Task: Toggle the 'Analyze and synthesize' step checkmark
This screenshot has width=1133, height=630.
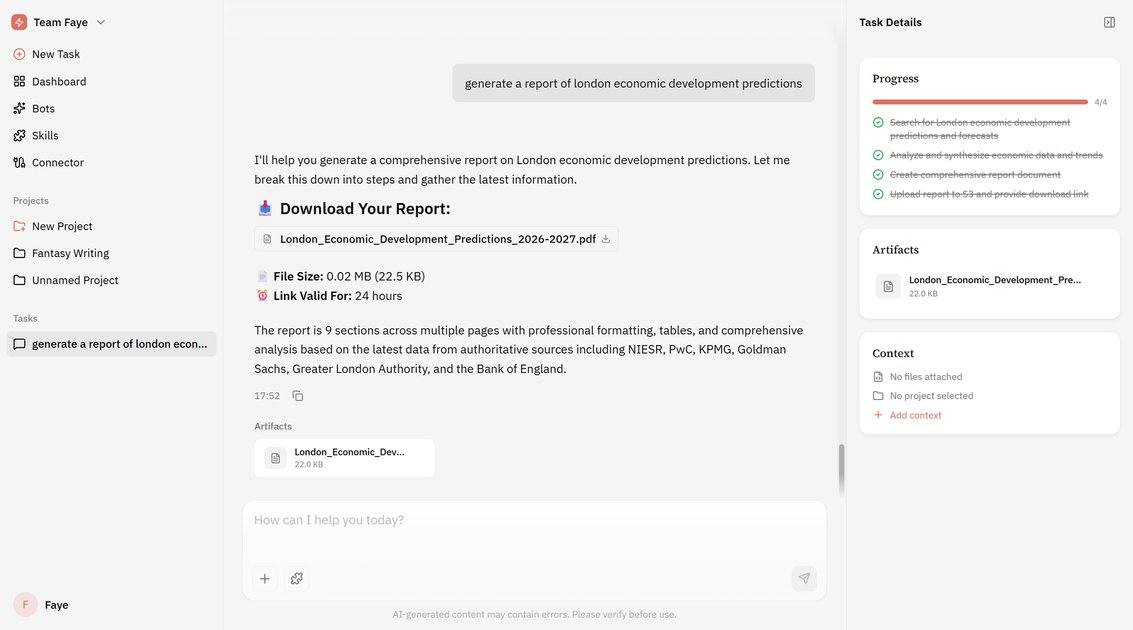Action: [878, 155]
